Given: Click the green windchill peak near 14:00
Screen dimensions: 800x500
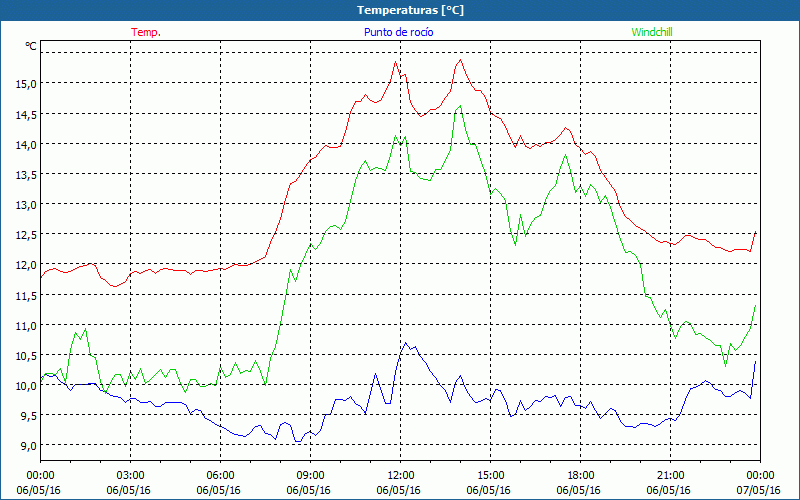Looking at the screenshot, I should [460, 106].
